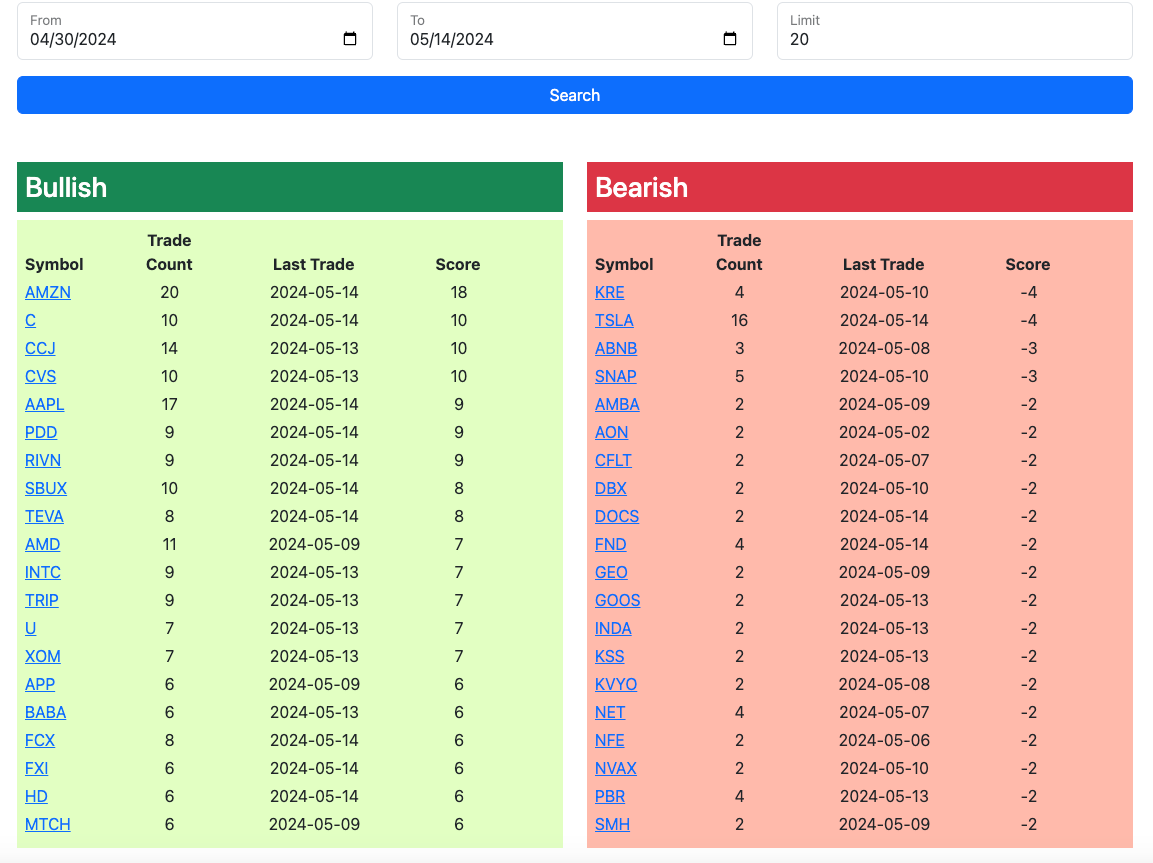
Task: Open the SNAP symbol link
Action: tap(615, 376)
